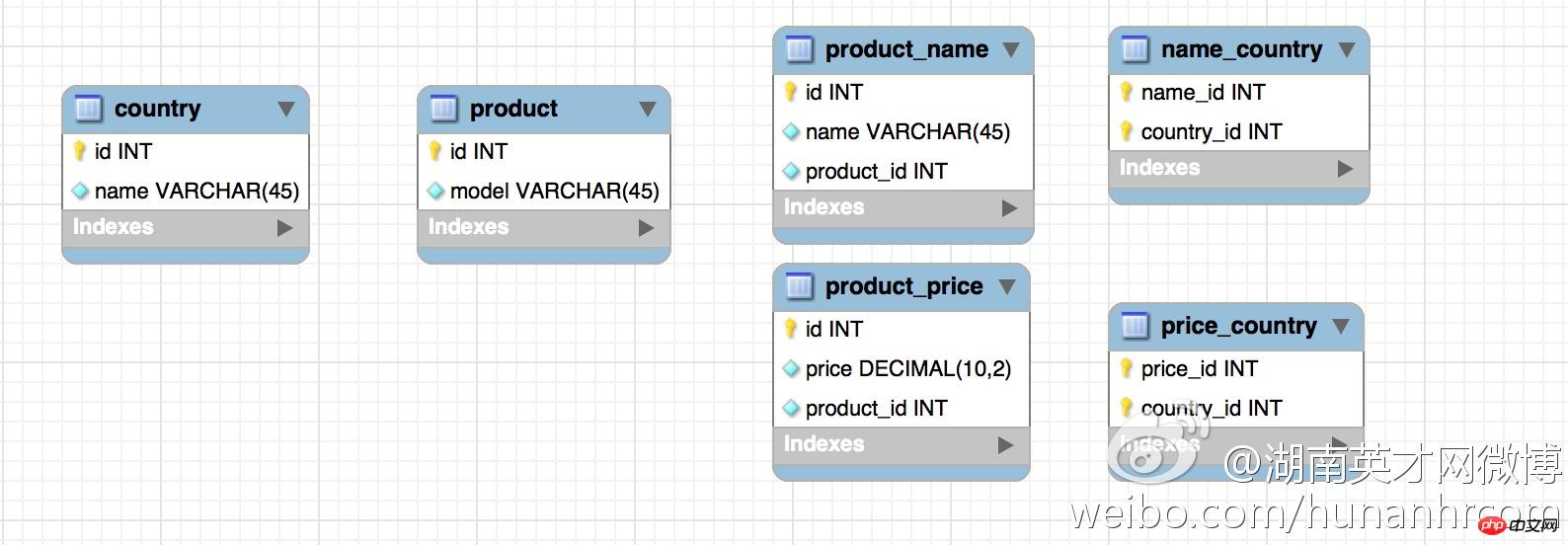Click the price_country table title
The width and height of the screenshot is (1568, 545).
coord(1238,326)
